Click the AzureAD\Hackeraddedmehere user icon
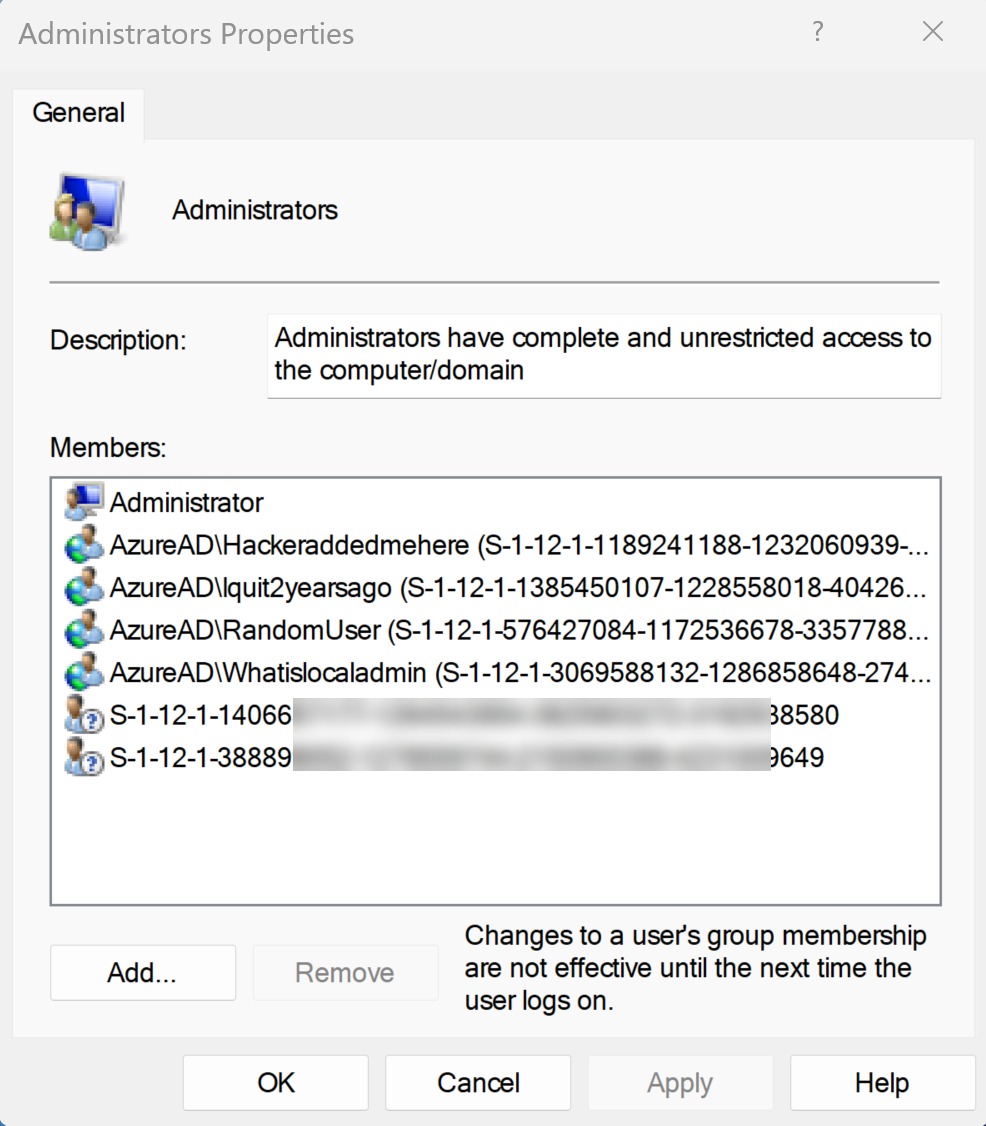The image size is (986, 1126). [x=83, y=545]
